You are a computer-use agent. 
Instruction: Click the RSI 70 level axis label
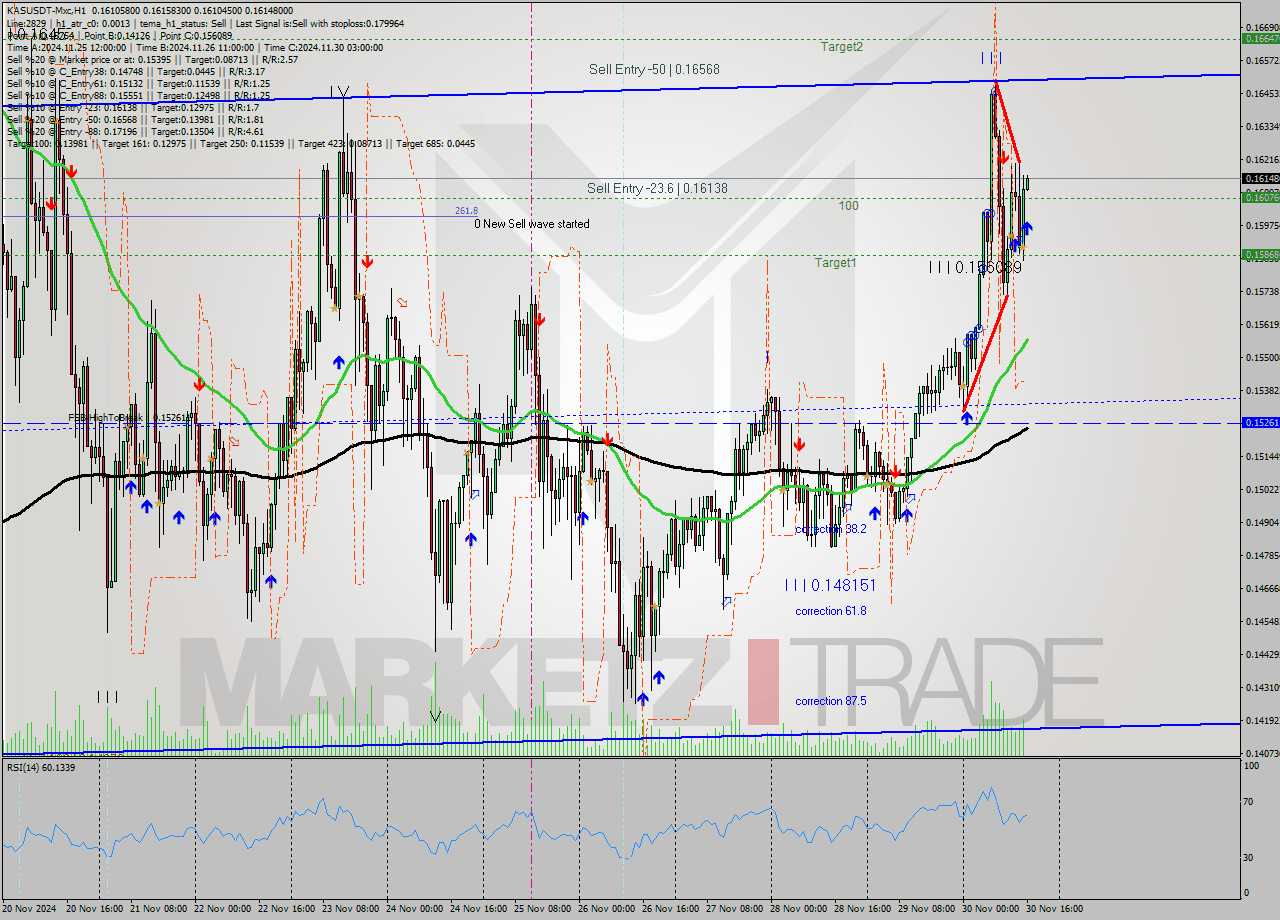(x=1249, y=801)
